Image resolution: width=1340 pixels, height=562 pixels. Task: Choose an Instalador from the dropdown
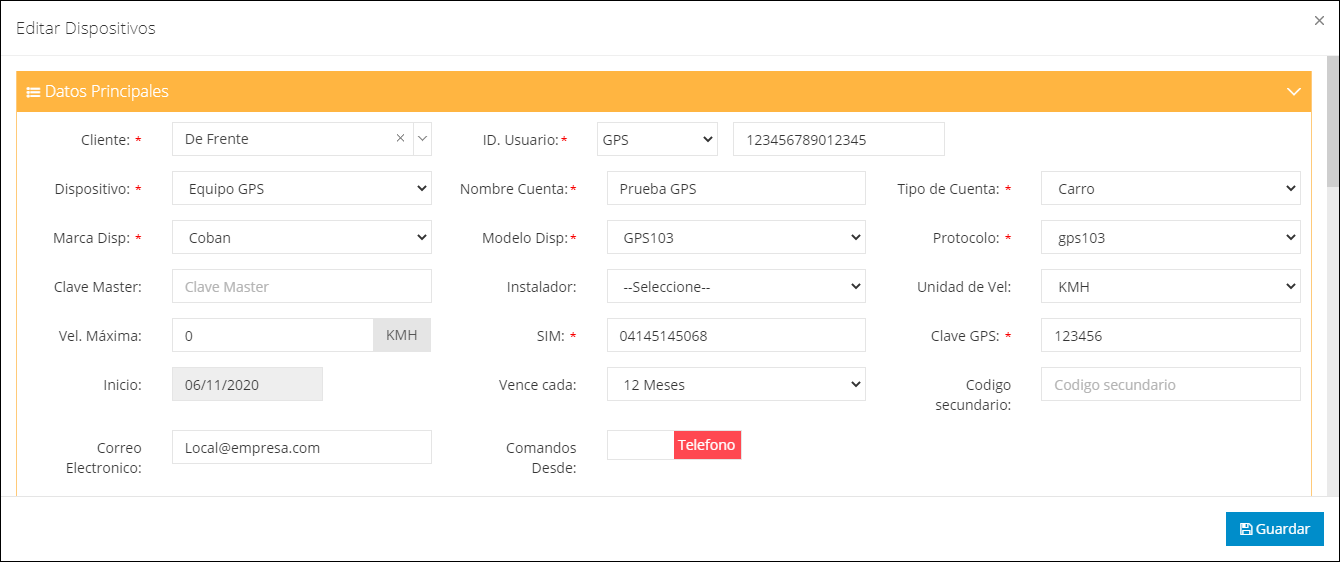click(x=736, y=286)
